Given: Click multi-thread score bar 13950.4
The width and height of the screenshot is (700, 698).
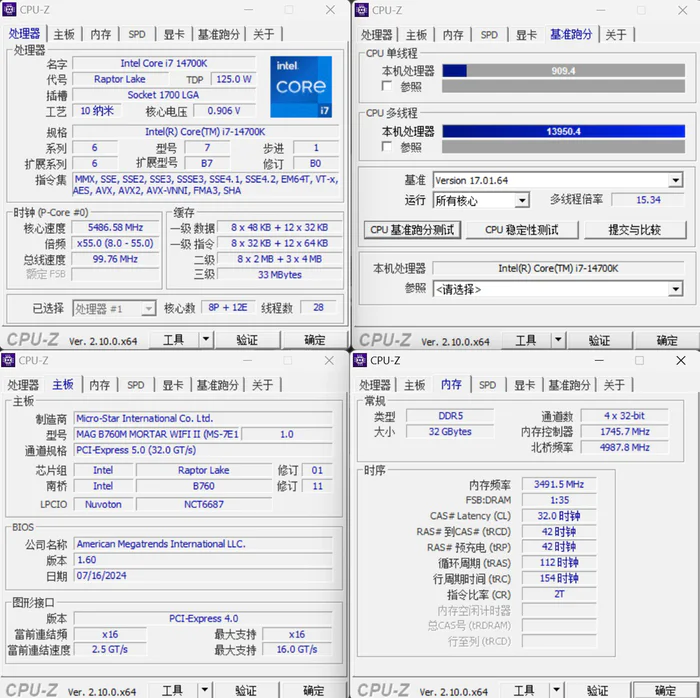Looking at the screenshot, I should (x=563, y=131).
